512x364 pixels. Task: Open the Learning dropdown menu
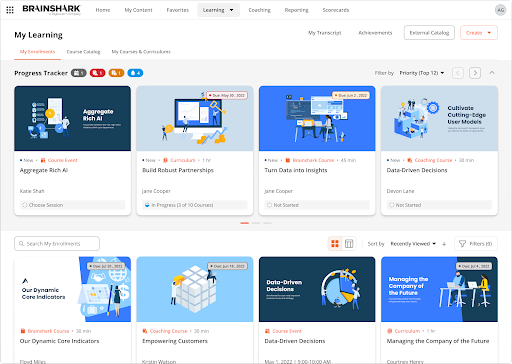[218, 10]
